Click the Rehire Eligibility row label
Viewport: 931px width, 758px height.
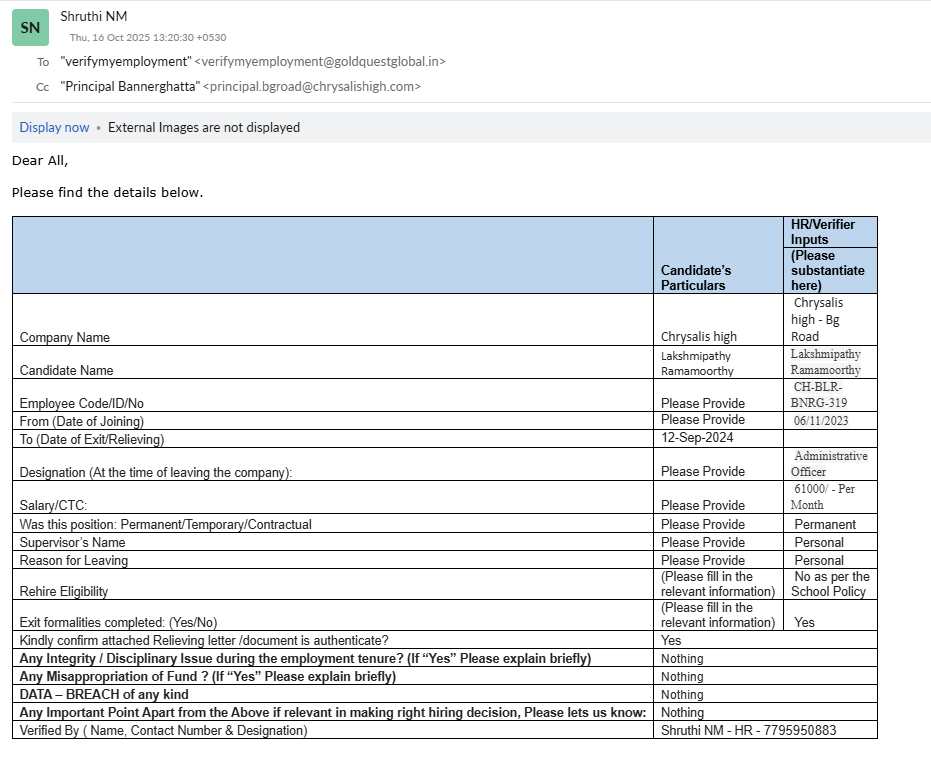(64, 591)
